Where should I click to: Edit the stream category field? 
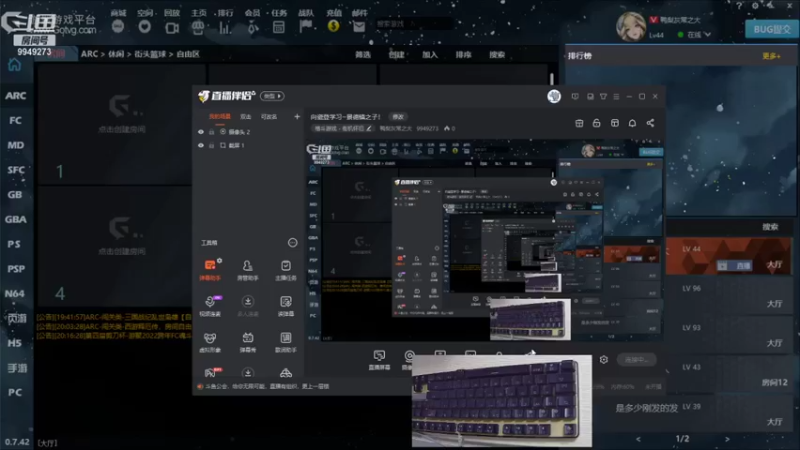(x=343, y=129)
